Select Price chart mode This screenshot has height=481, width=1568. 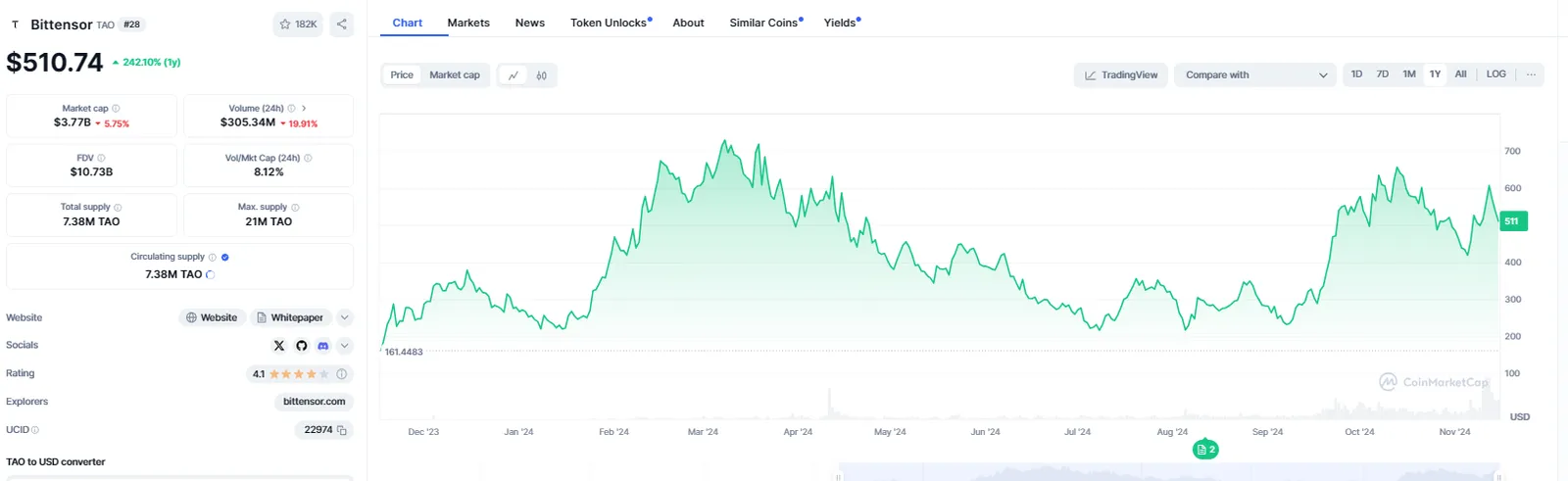pos(402,75)
